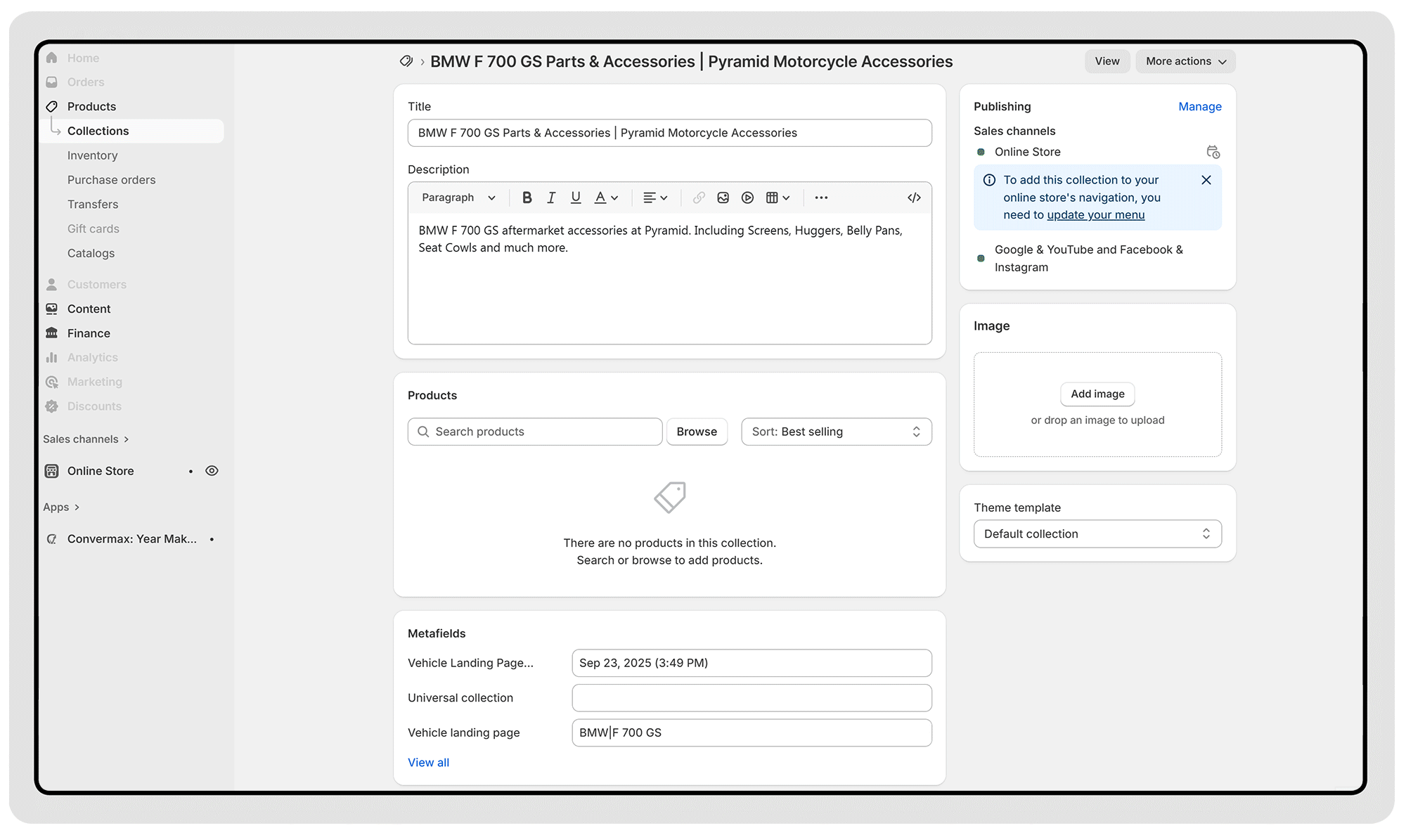Open the Sort: Best selling dropdown
The width and height of the screenshot is (1406, 840).
pyautogui.click(x=836, y=432)
